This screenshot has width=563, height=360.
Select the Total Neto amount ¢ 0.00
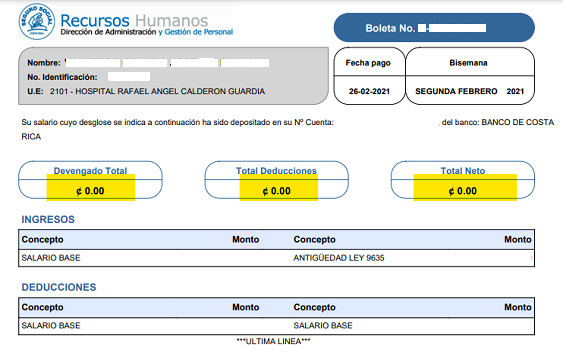463,191
